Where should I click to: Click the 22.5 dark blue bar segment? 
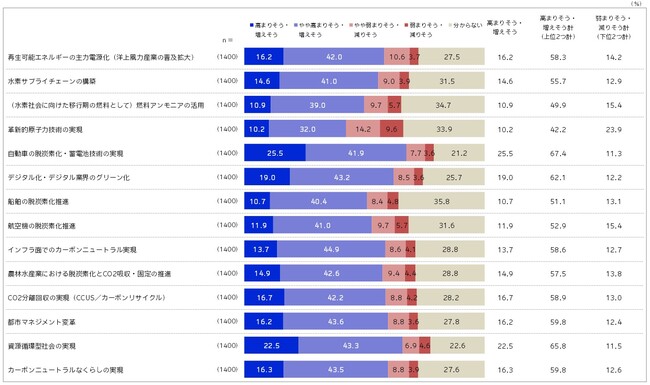271,345
